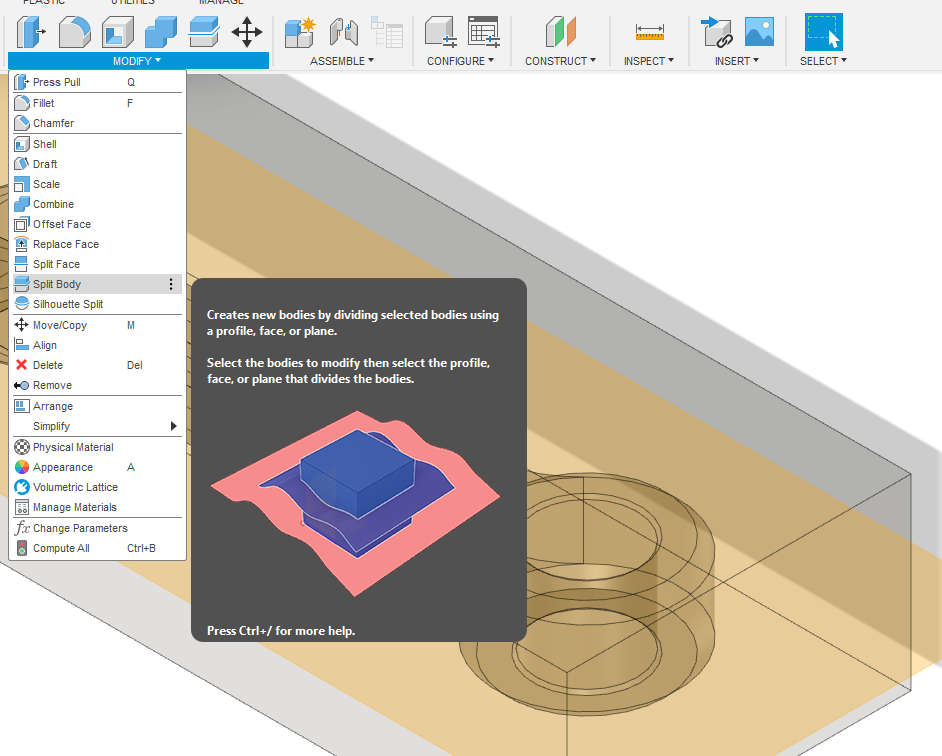
Task: Click the Select tool toolbar icon
Action: pyautogui.click(x=824, y=32)
